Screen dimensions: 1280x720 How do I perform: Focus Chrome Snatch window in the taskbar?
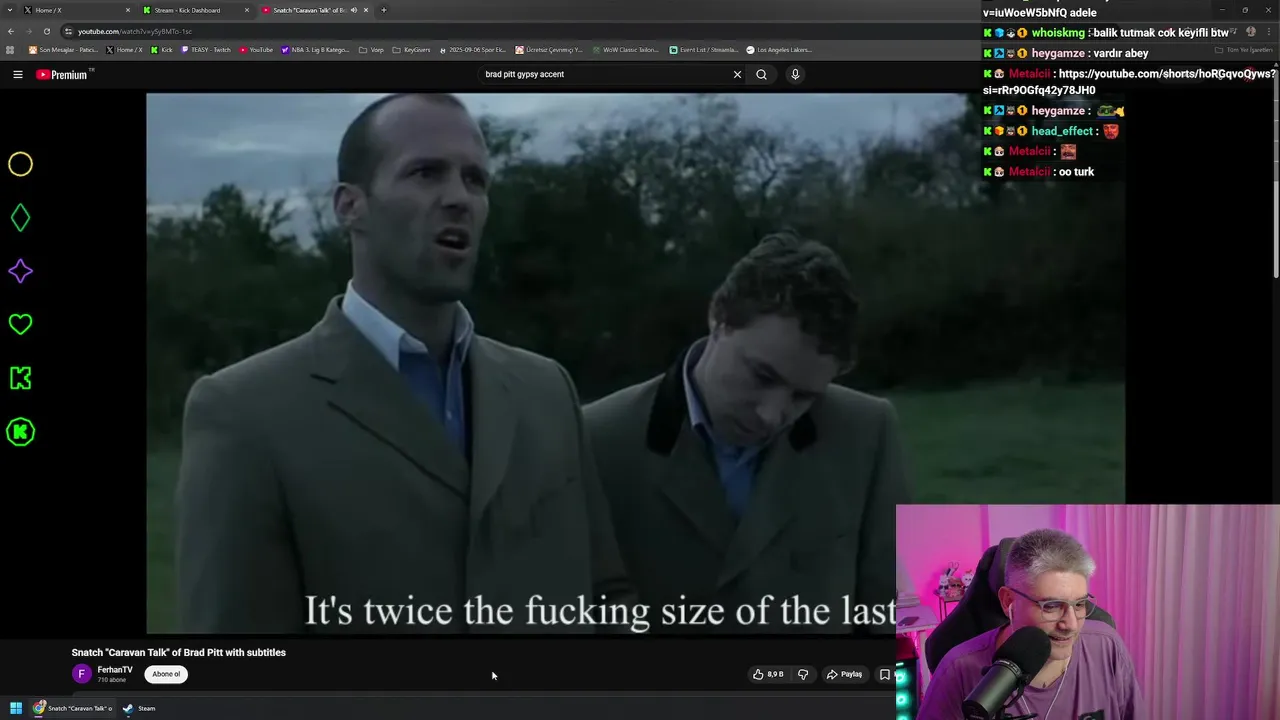(72, 708)
